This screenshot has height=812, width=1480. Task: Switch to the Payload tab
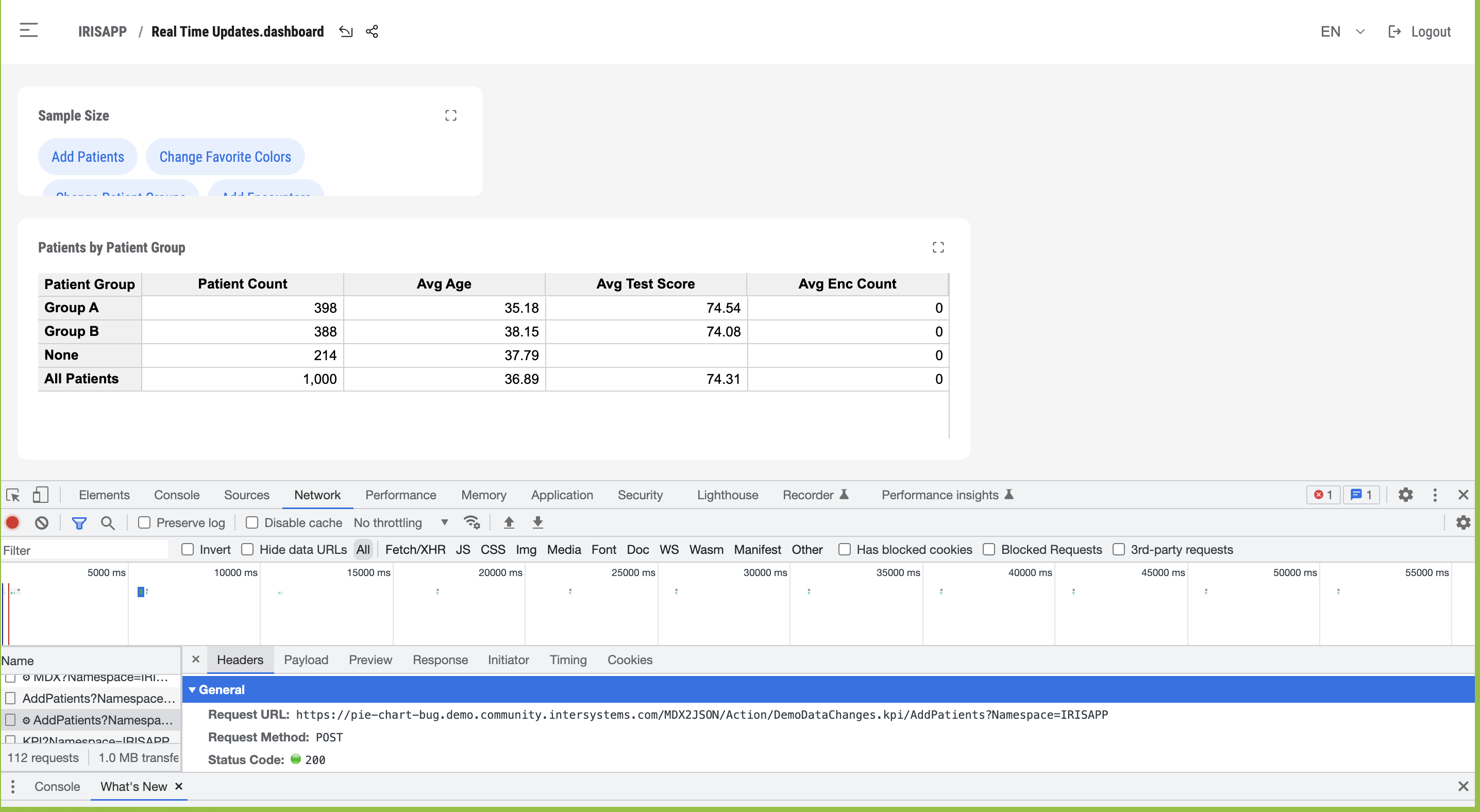(x=306, y=660)
